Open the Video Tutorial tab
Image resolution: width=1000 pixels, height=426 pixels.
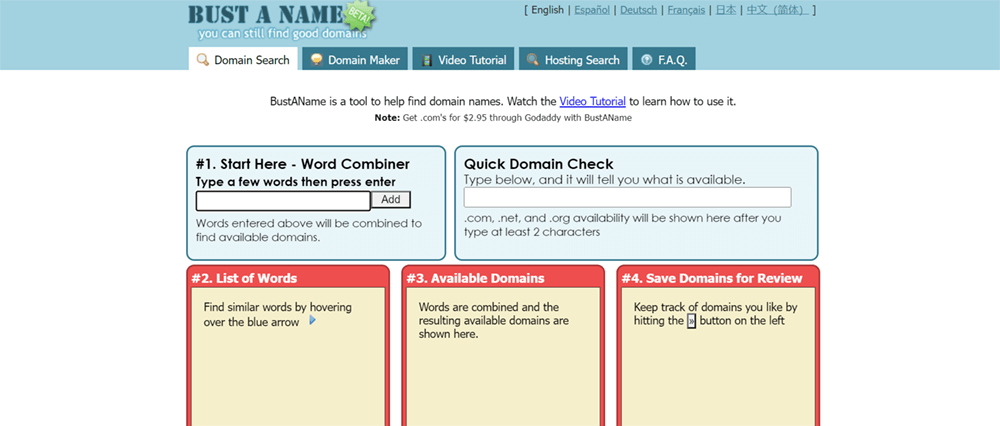tap(463, 59)
